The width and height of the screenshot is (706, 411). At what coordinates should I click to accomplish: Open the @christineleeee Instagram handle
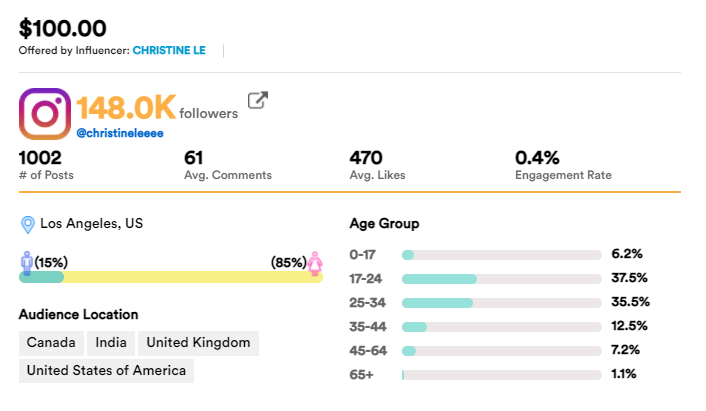120,132
